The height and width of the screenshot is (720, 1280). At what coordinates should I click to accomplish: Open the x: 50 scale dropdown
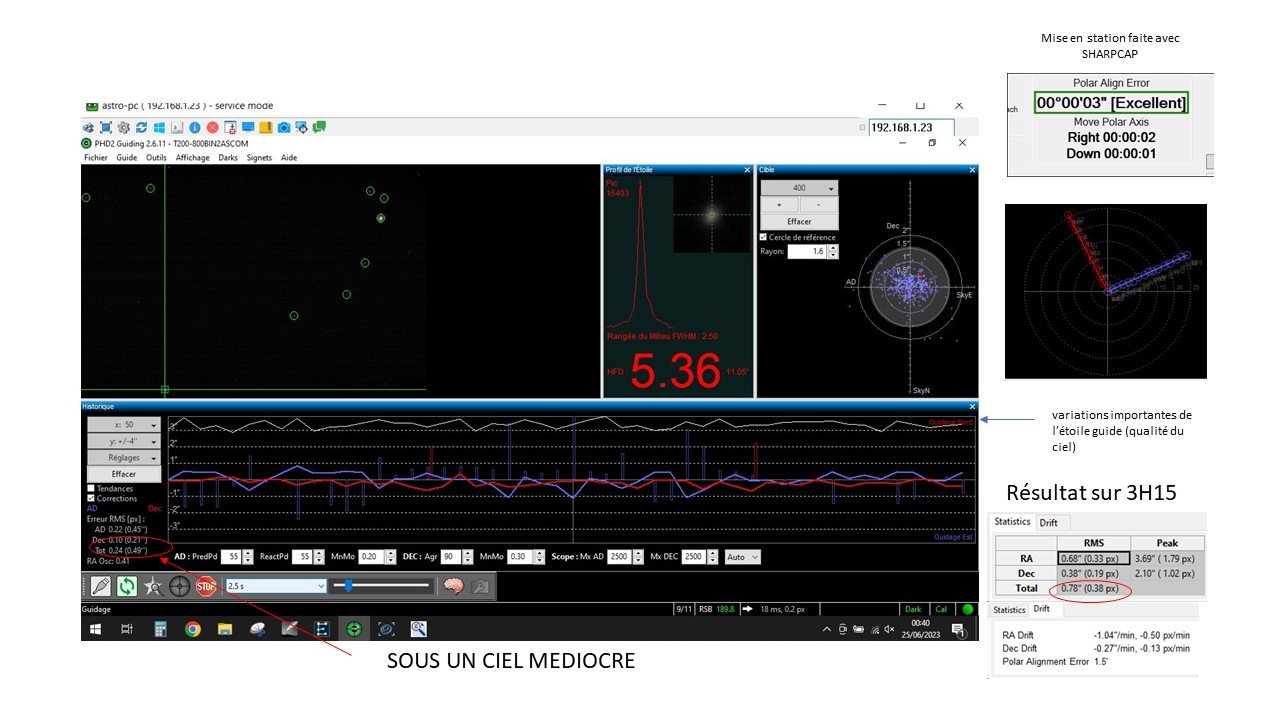click(x=124, y=425)
